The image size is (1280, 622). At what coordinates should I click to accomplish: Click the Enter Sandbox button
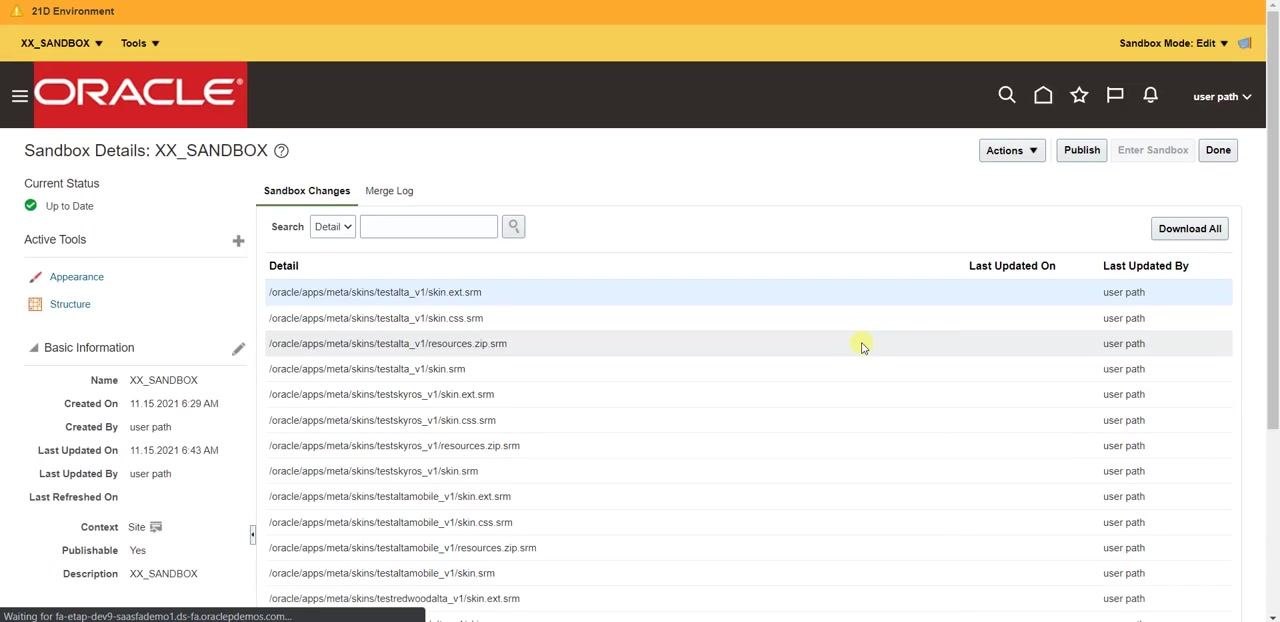pyautogui.click(x=1153, y=150)
